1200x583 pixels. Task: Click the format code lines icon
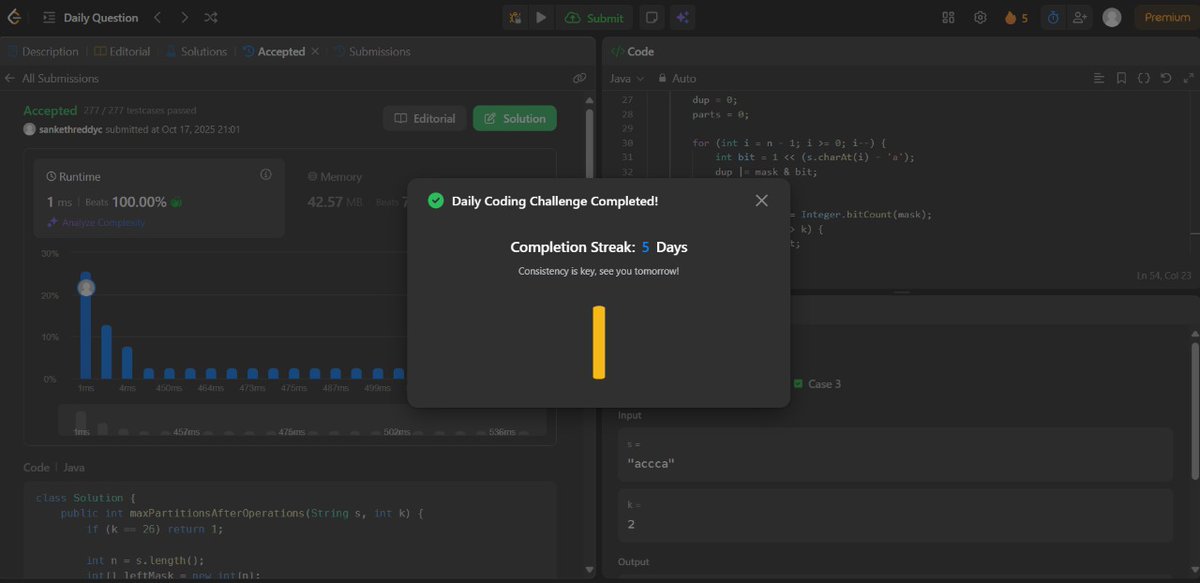coord(1099,78)
